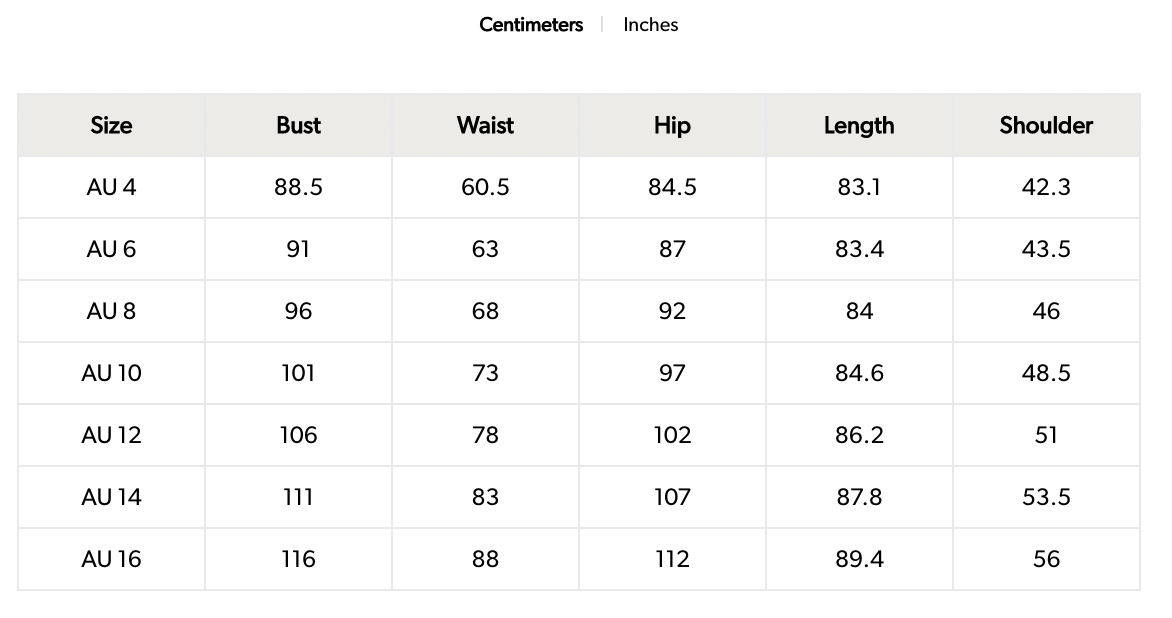Click the Hip column header
The width and height of the screenshot is (1172, 618).
[672, 125]
